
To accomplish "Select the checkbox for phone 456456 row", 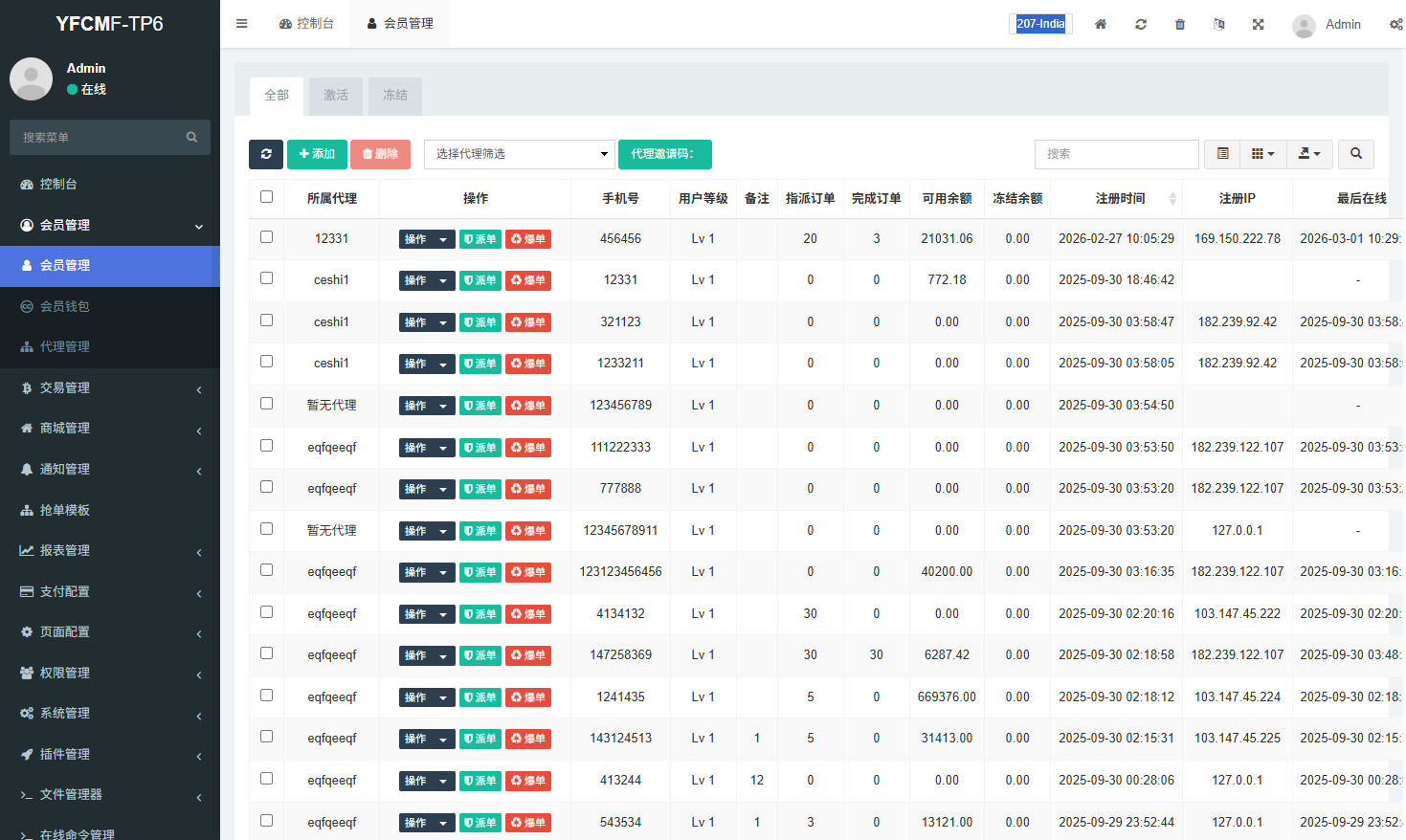I will click(267, 237).
